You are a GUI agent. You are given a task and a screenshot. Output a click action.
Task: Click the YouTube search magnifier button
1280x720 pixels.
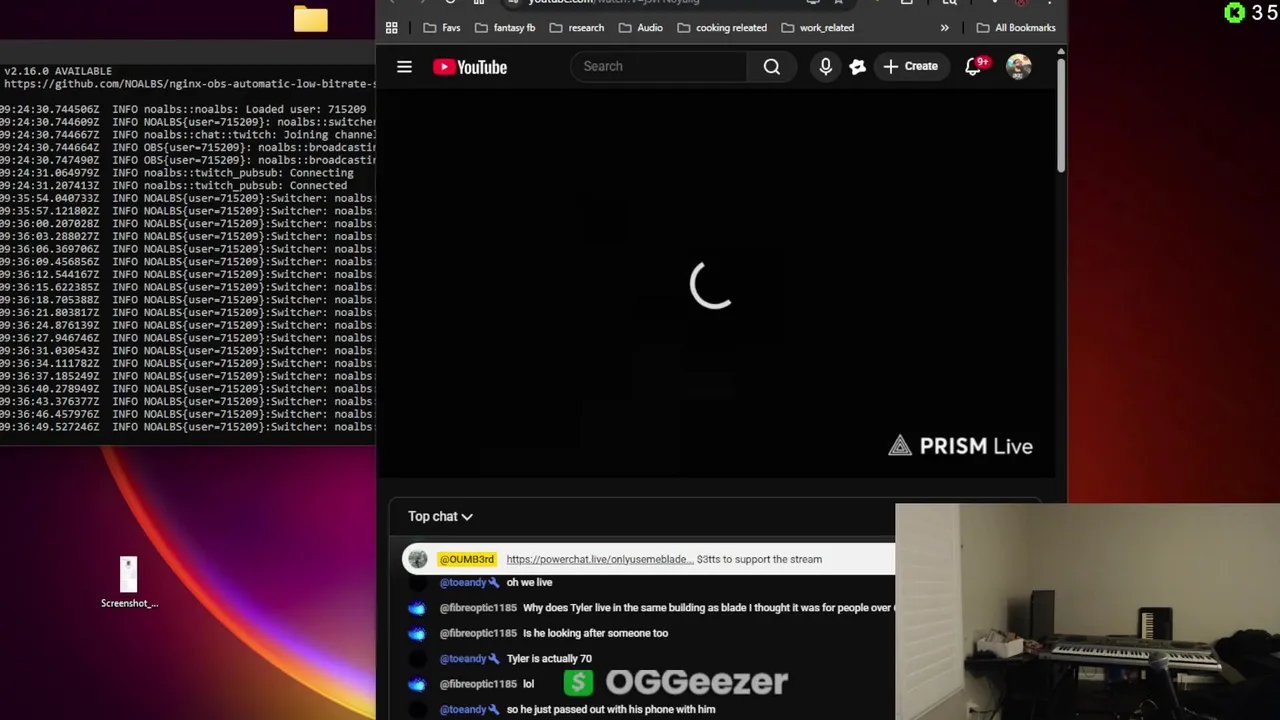(772, 67)
